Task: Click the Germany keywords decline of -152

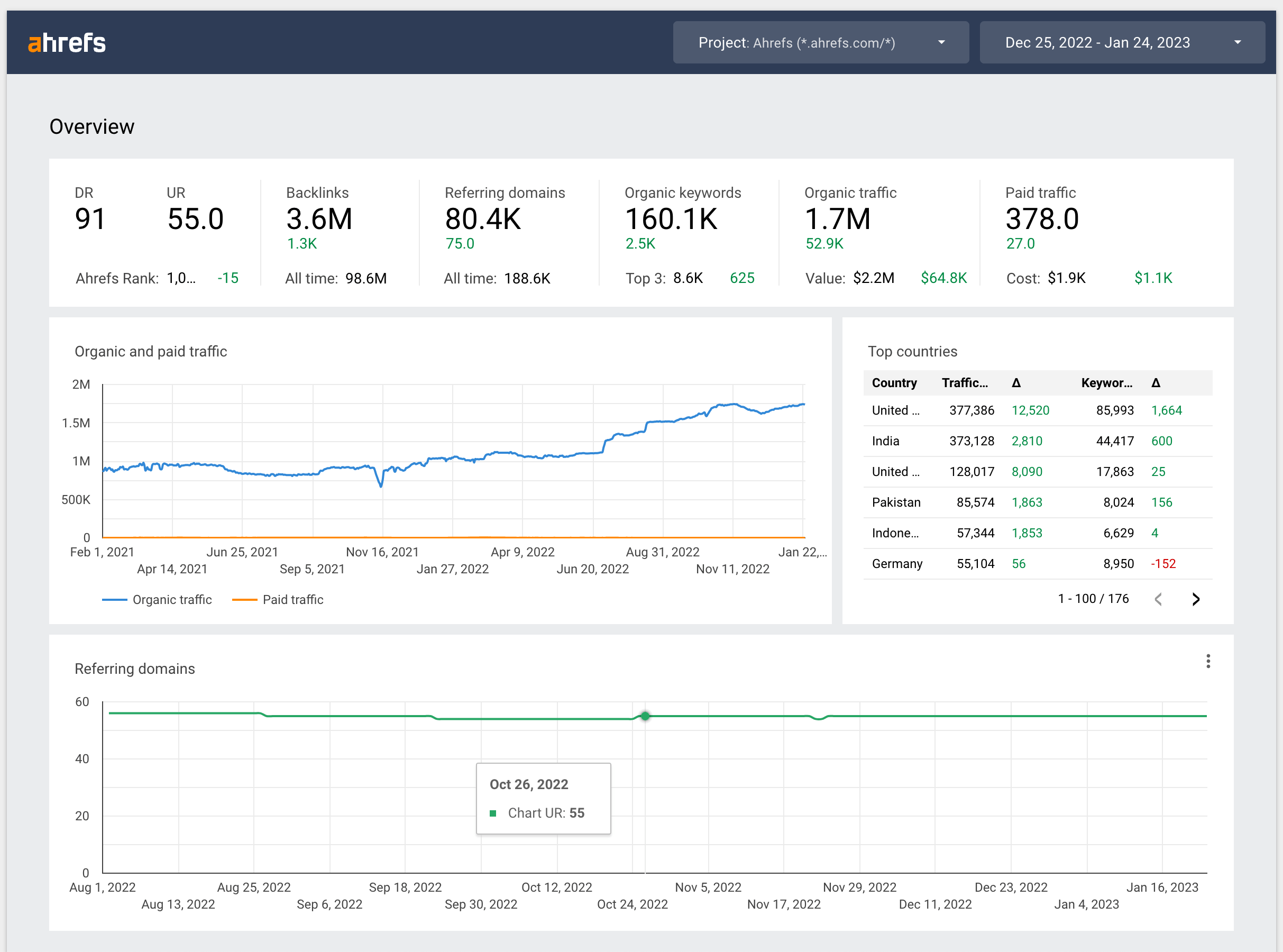Action: (x=1163, y=564)
